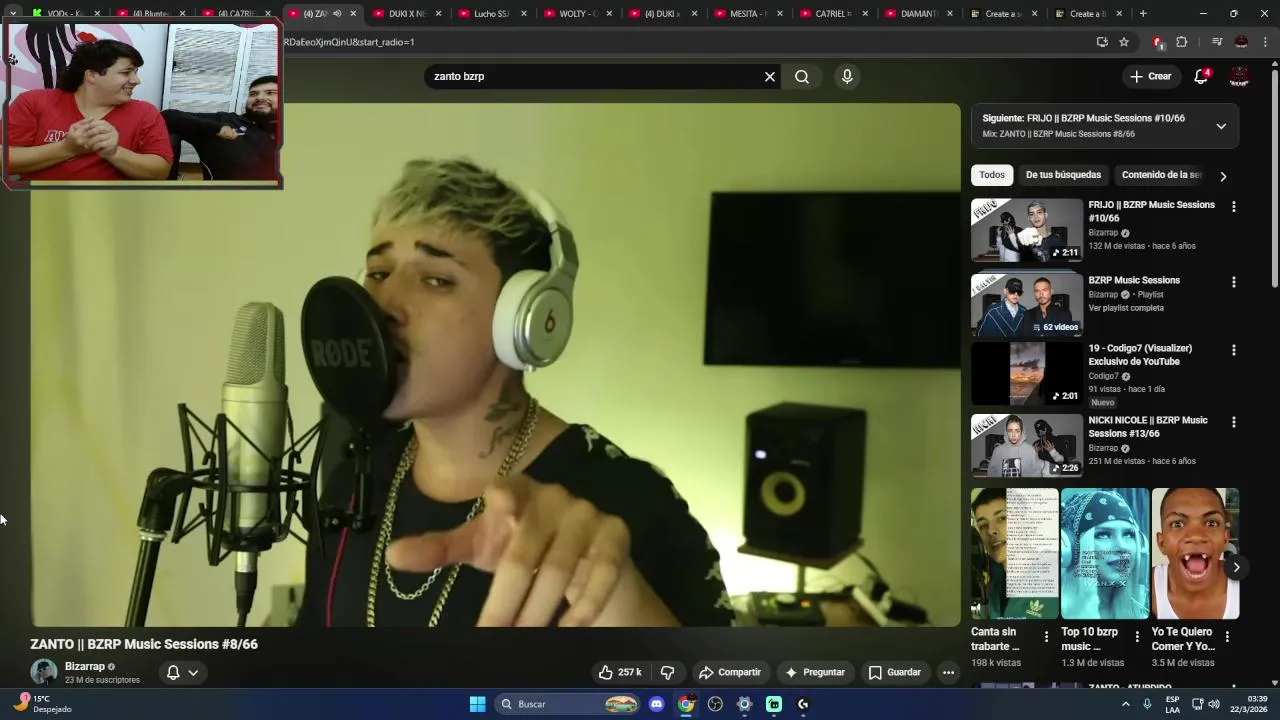Open the 'Canta sin trabarte' short
This screenshot has width=1280, height=720.
coord(1015,554)
